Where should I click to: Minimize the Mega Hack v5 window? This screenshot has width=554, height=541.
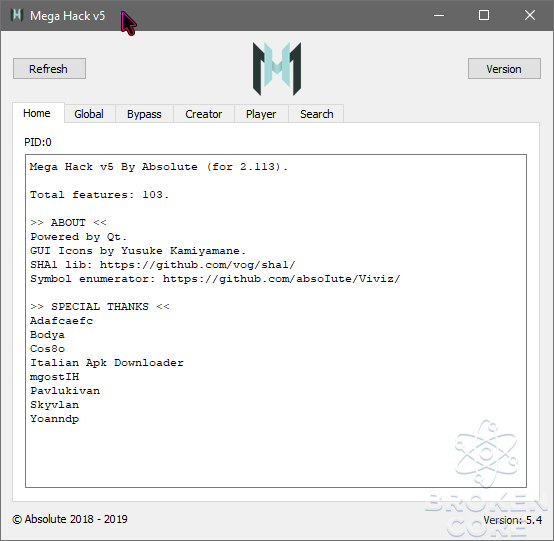coord(439,16)
